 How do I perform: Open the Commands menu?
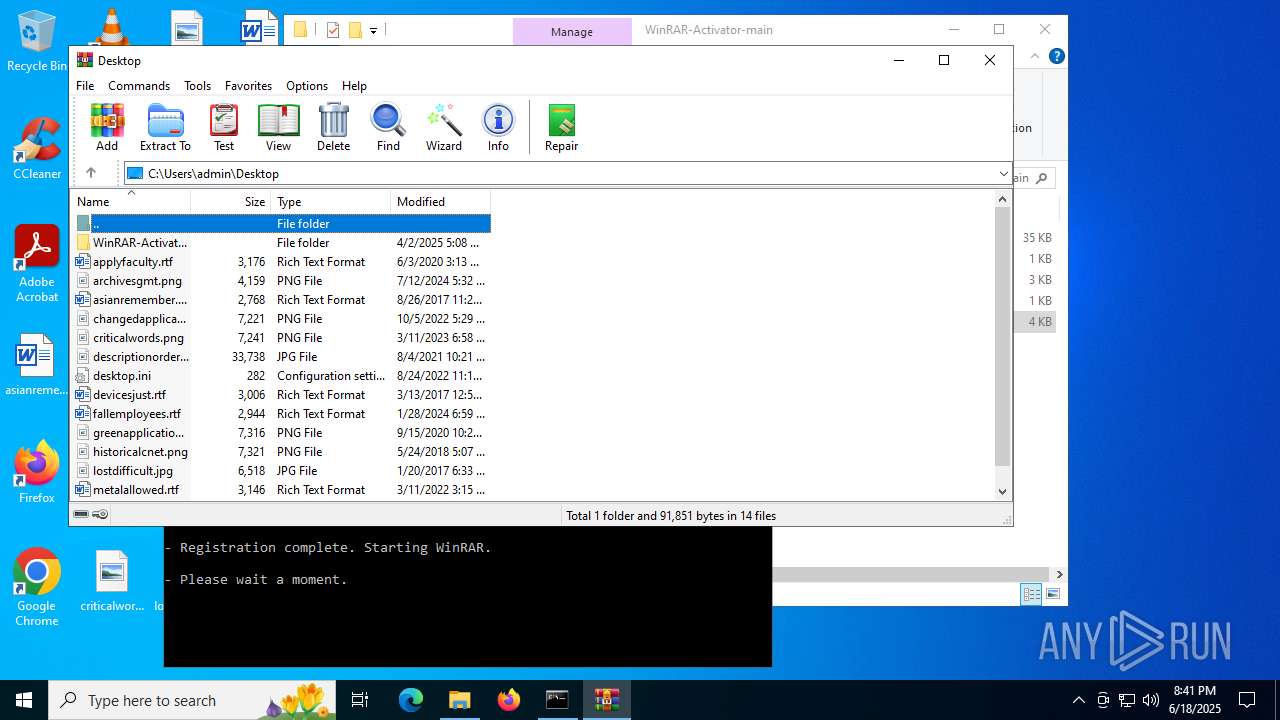point(139,86)
